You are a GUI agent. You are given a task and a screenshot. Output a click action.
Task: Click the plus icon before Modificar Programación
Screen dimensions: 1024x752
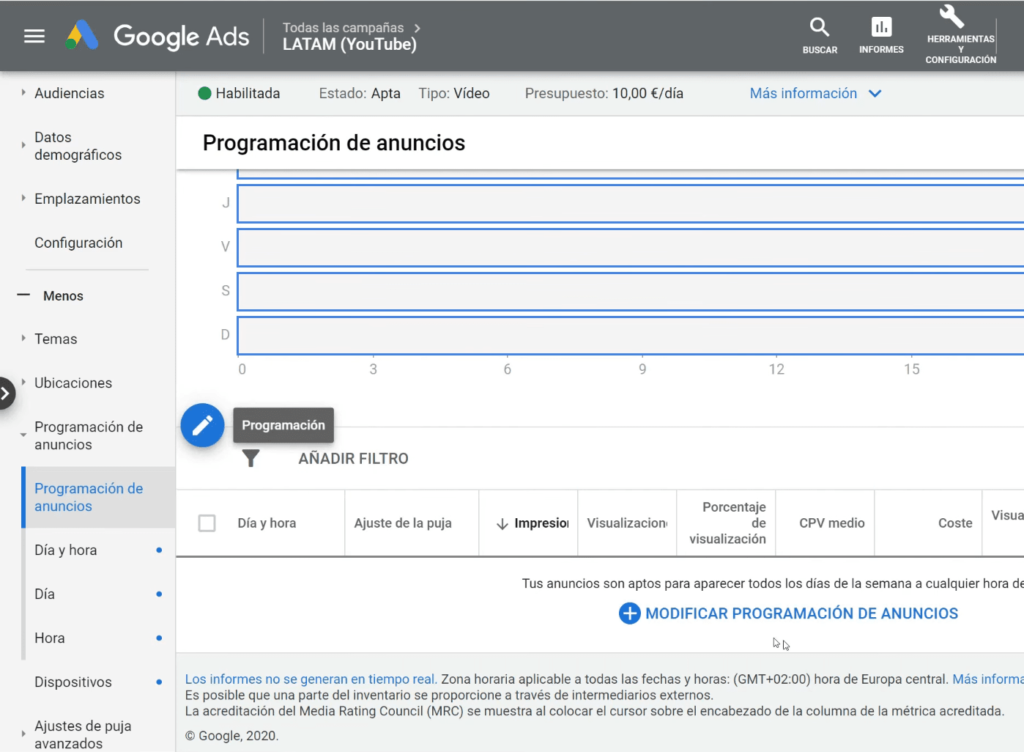[629, 613]
